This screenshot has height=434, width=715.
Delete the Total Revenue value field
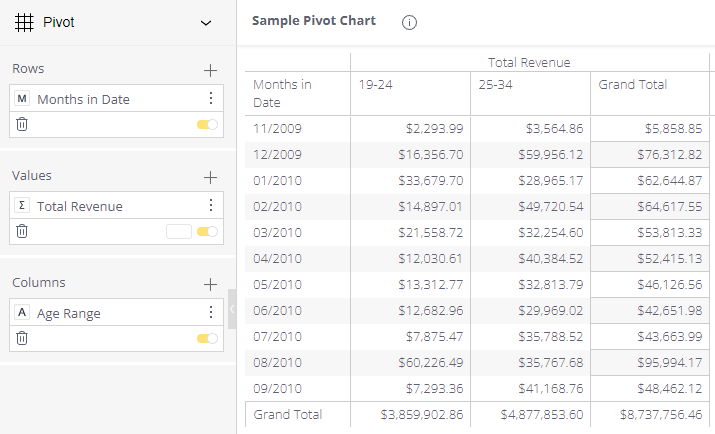pos(22,231)
